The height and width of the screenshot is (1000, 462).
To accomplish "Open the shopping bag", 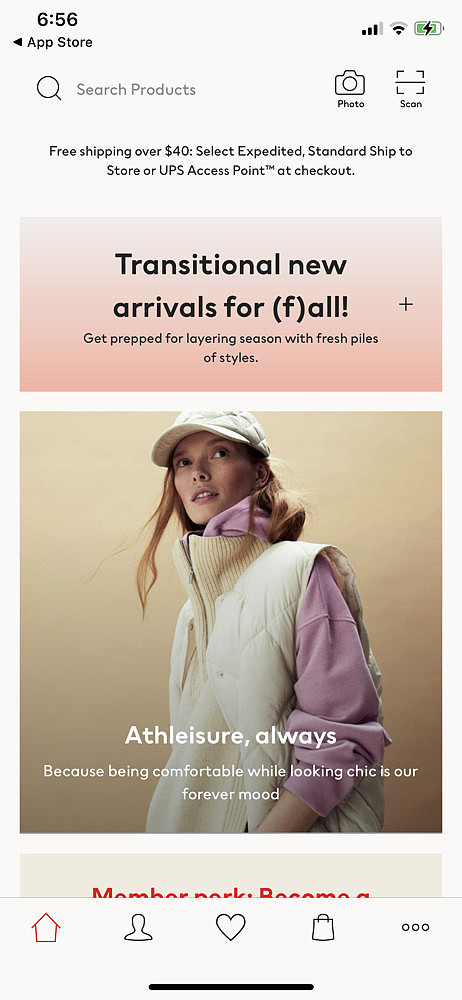I will click(x=323, y=927).
